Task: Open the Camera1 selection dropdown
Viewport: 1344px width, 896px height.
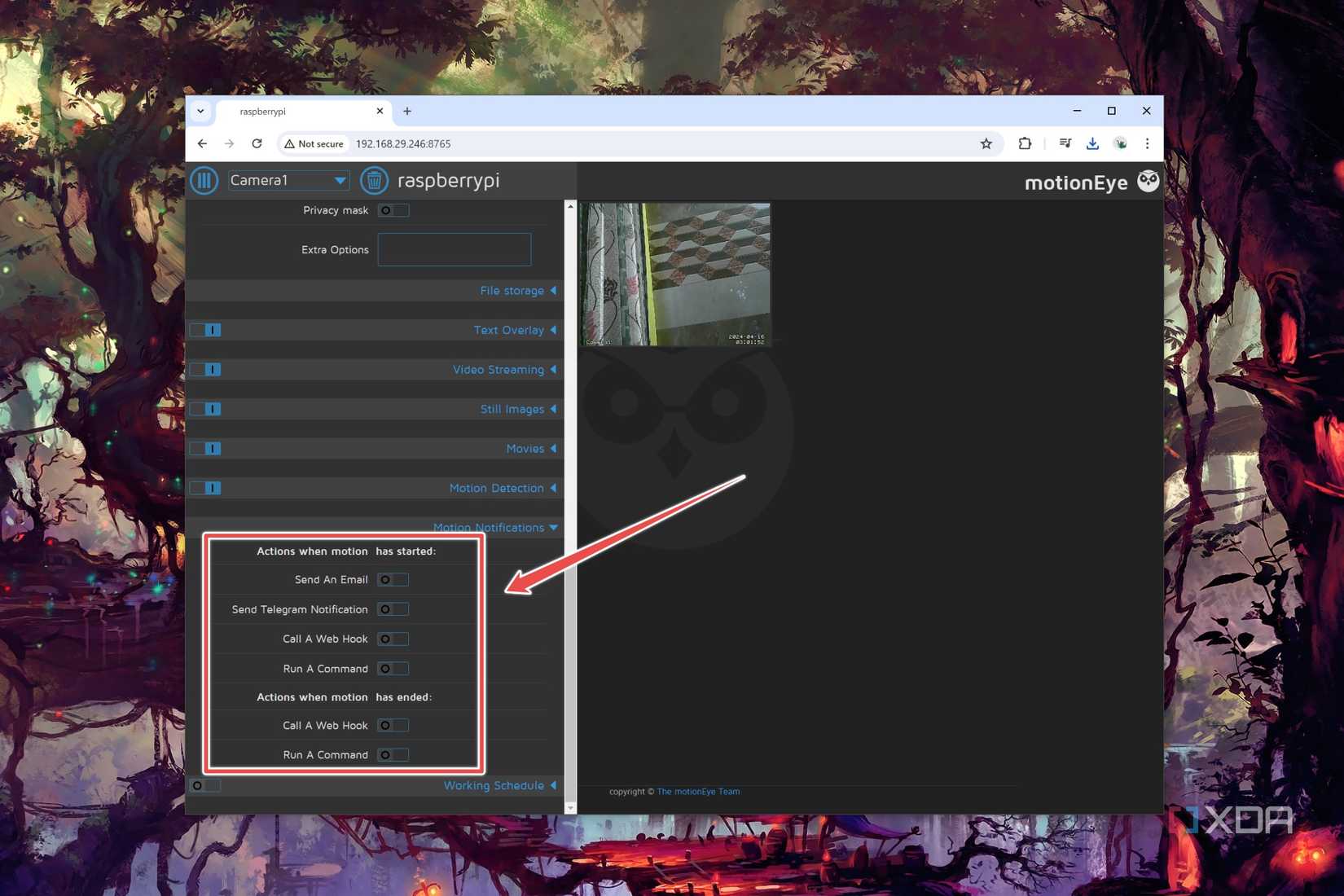Action: [287, 180]
